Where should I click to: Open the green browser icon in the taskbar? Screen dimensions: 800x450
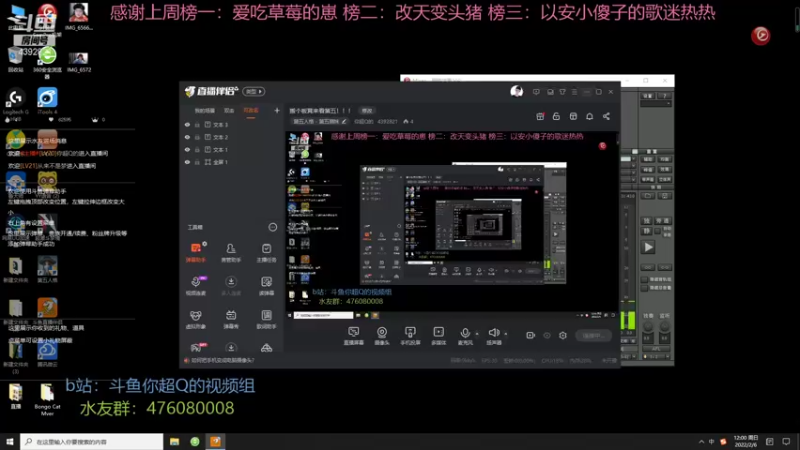tap(195, 441)
